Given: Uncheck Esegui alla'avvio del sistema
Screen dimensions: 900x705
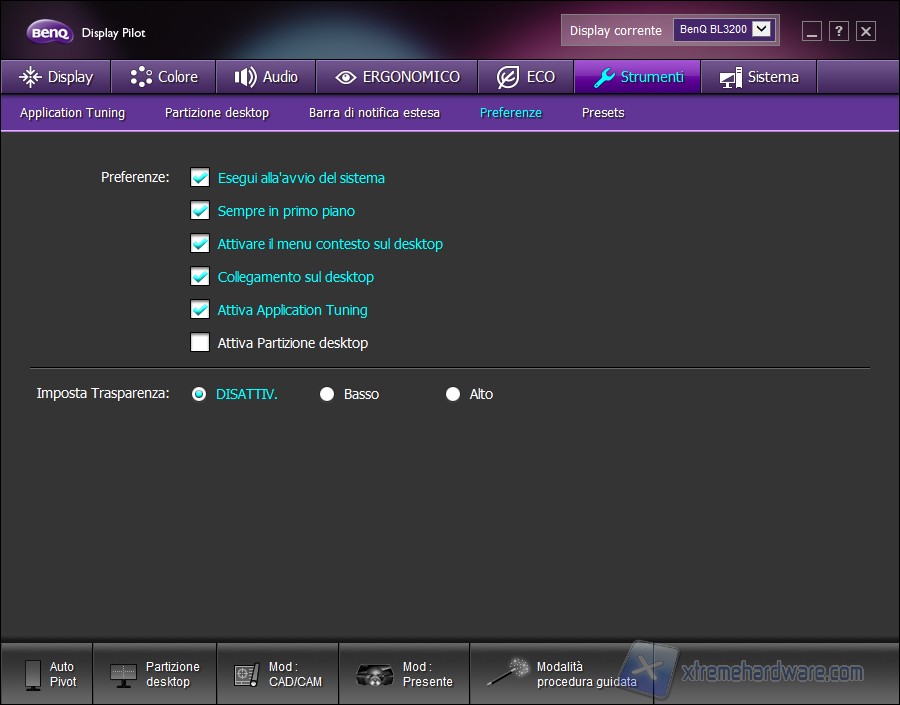Looking at the screenshot, I should pos(200,178).
